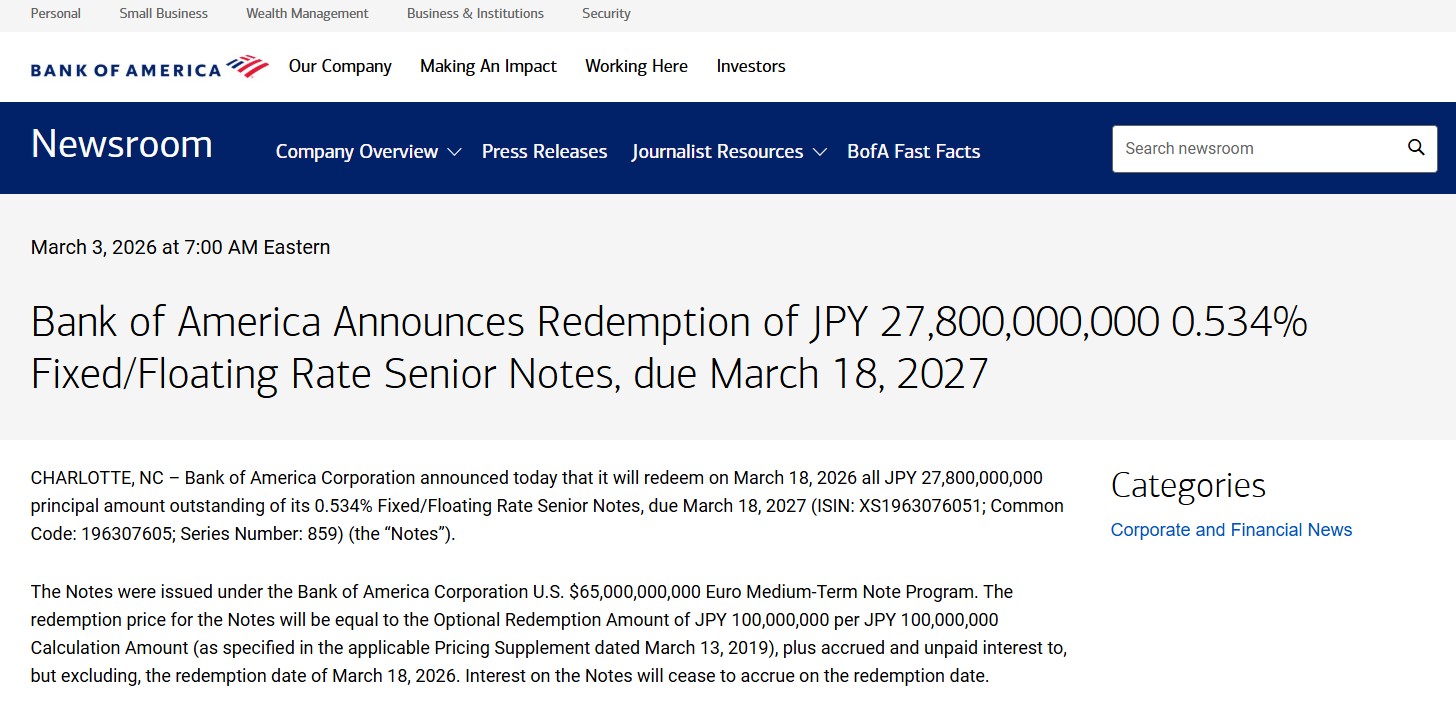Open the Small Business section

(x=163, y=13)
